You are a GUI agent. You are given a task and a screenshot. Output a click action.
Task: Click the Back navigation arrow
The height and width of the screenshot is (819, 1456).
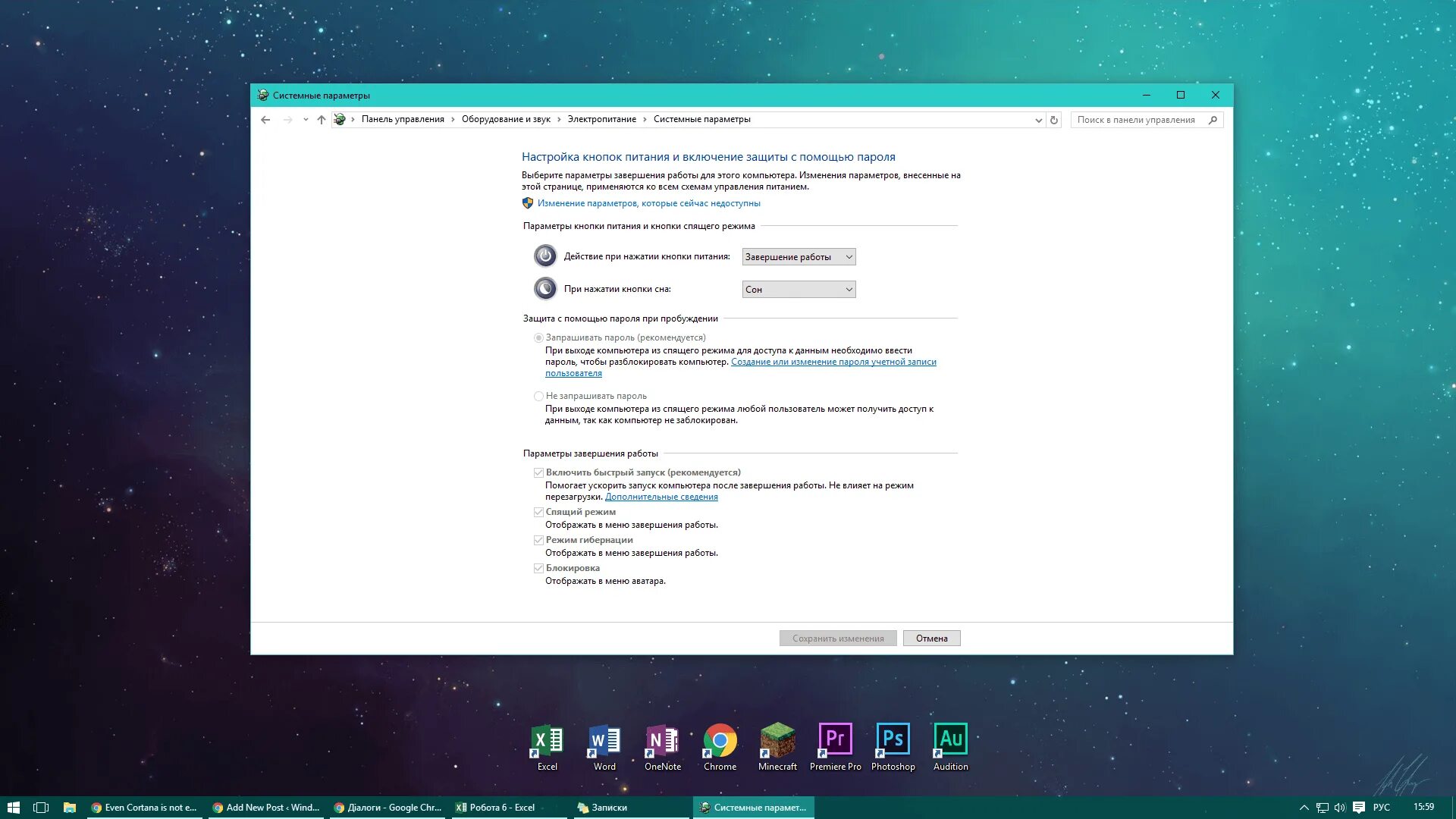265,120
